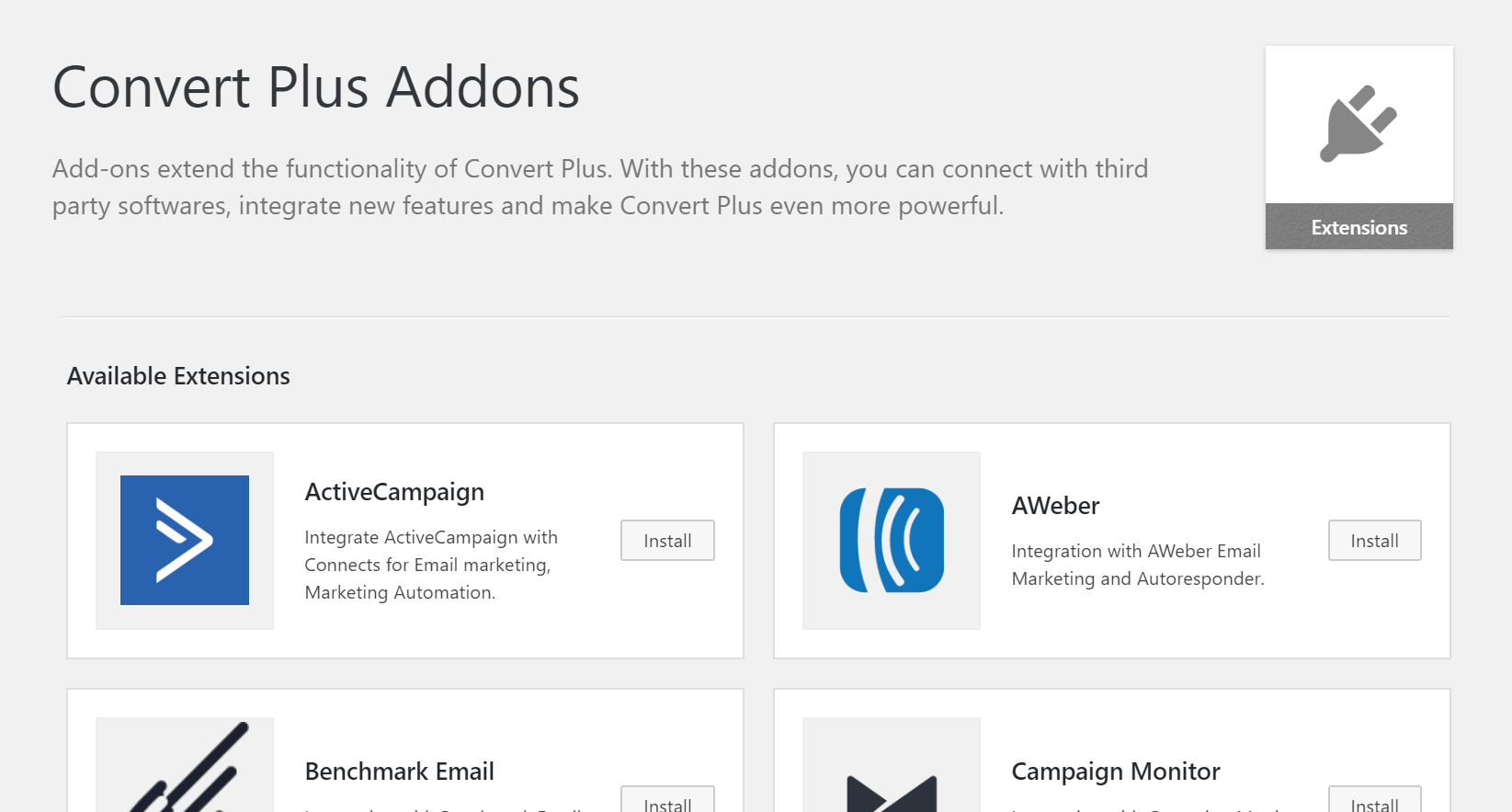Select the Available Extensions heading
Viewport: 1512px width, 812px height.
point(177,375)
